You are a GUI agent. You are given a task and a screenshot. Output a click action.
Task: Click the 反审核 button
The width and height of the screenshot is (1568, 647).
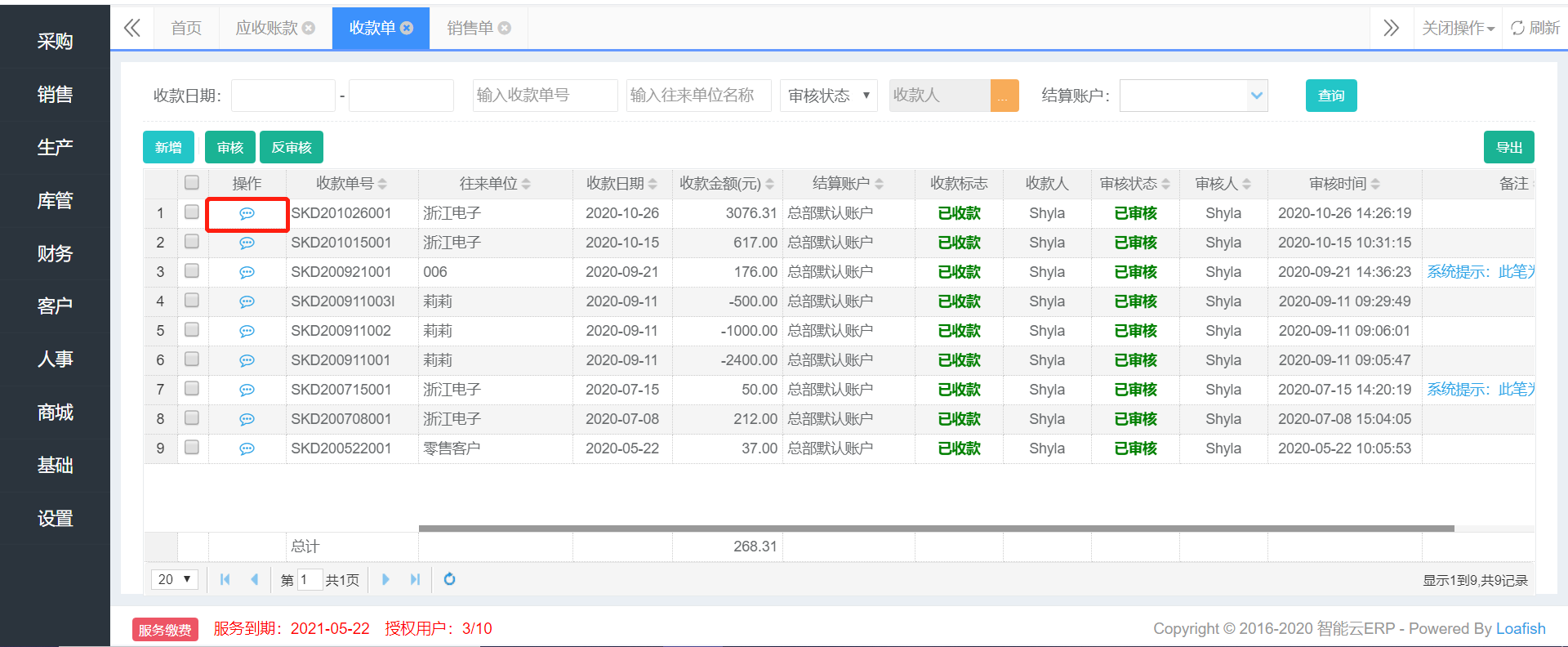(x=292, y=147)
